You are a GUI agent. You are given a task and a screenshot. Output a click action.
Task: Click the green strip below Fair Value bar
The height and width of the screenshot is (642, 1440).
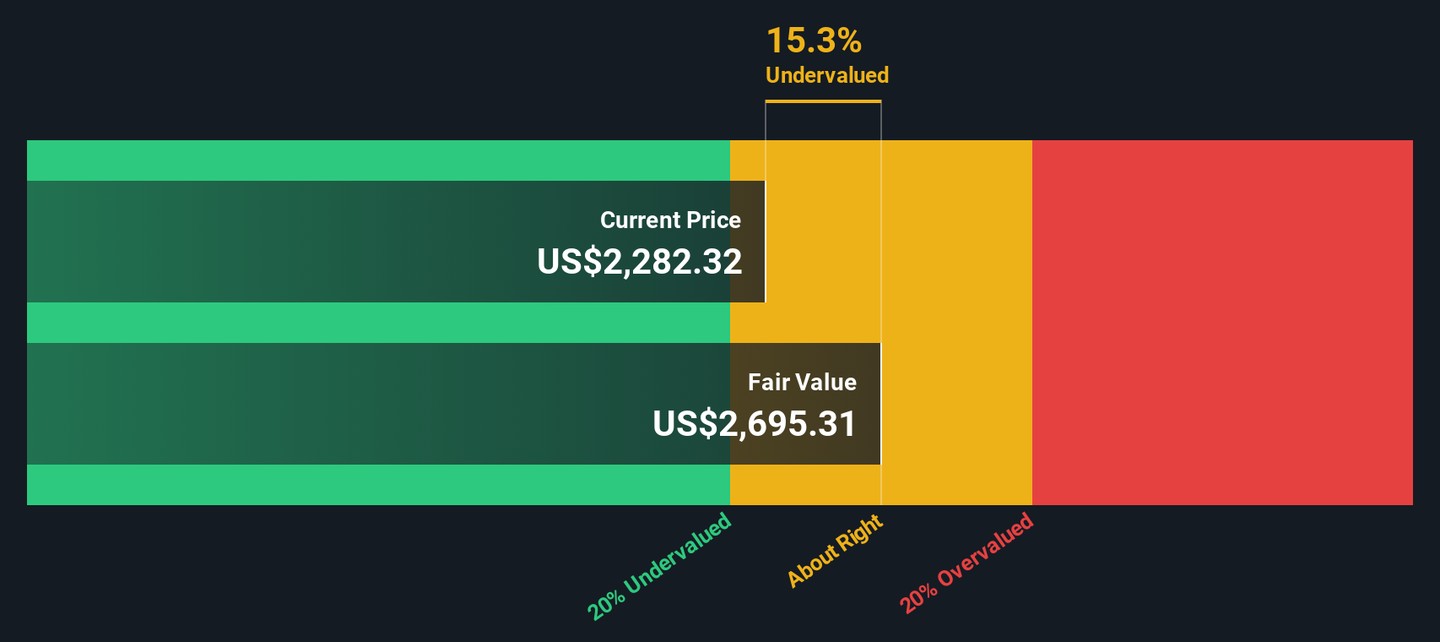coord(378,485)
